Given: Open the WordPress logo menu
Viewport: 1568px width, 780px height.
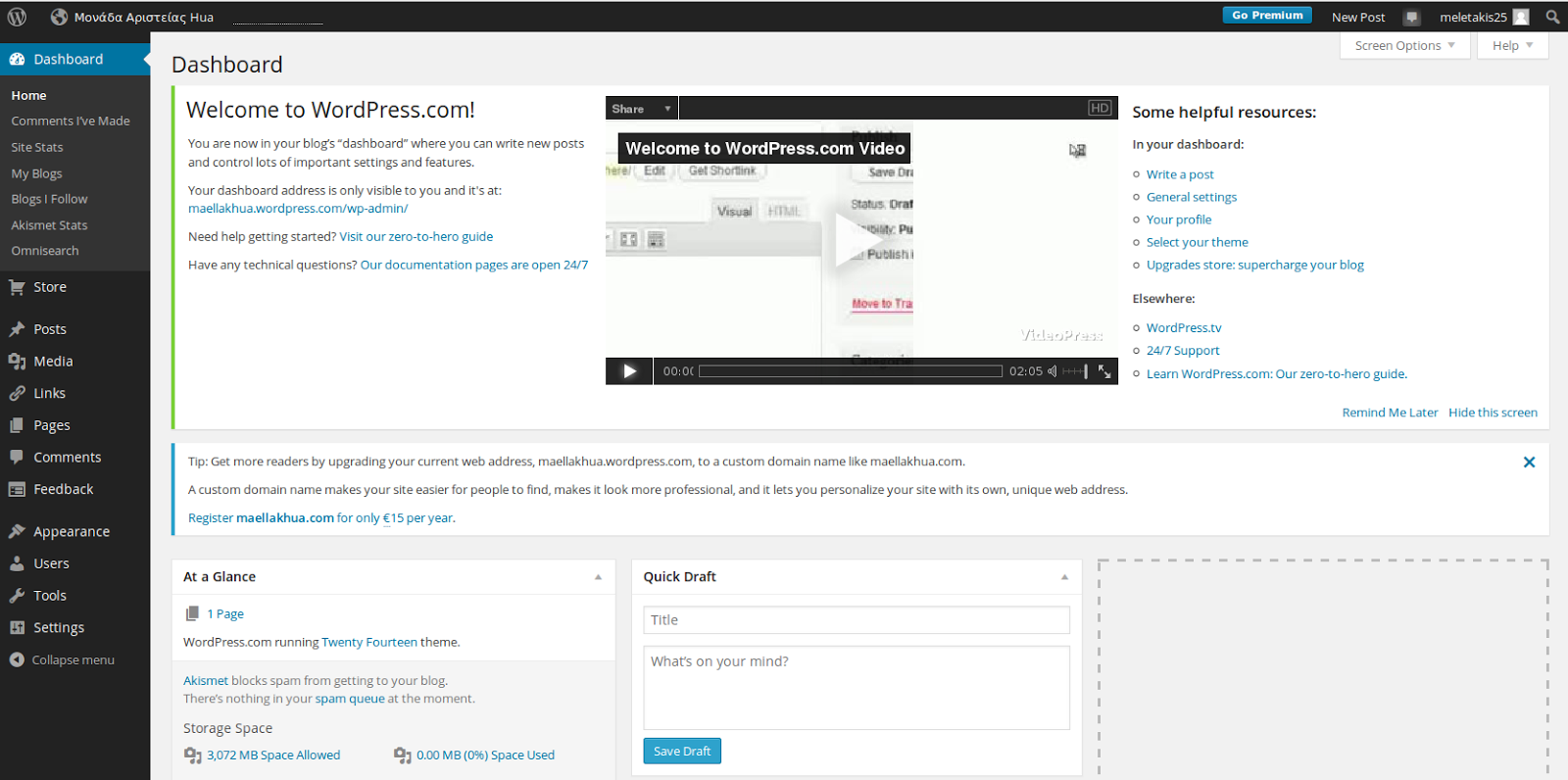Looking at the screenshot, I should pos(17,17).
